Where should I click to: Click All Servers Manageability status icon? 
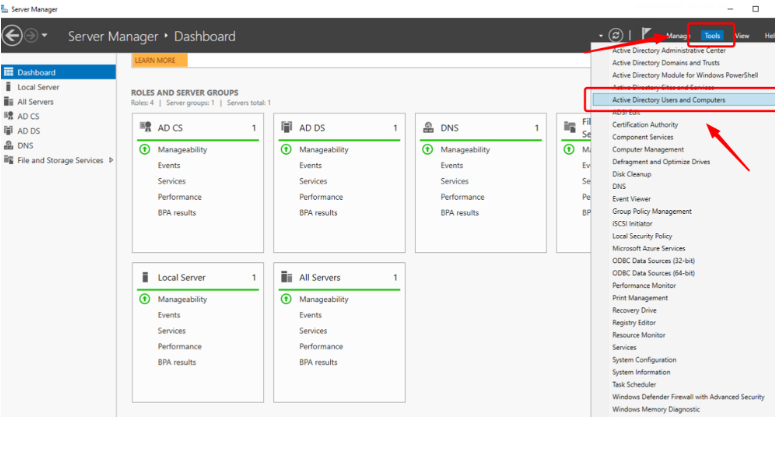[x=287, y=299]
